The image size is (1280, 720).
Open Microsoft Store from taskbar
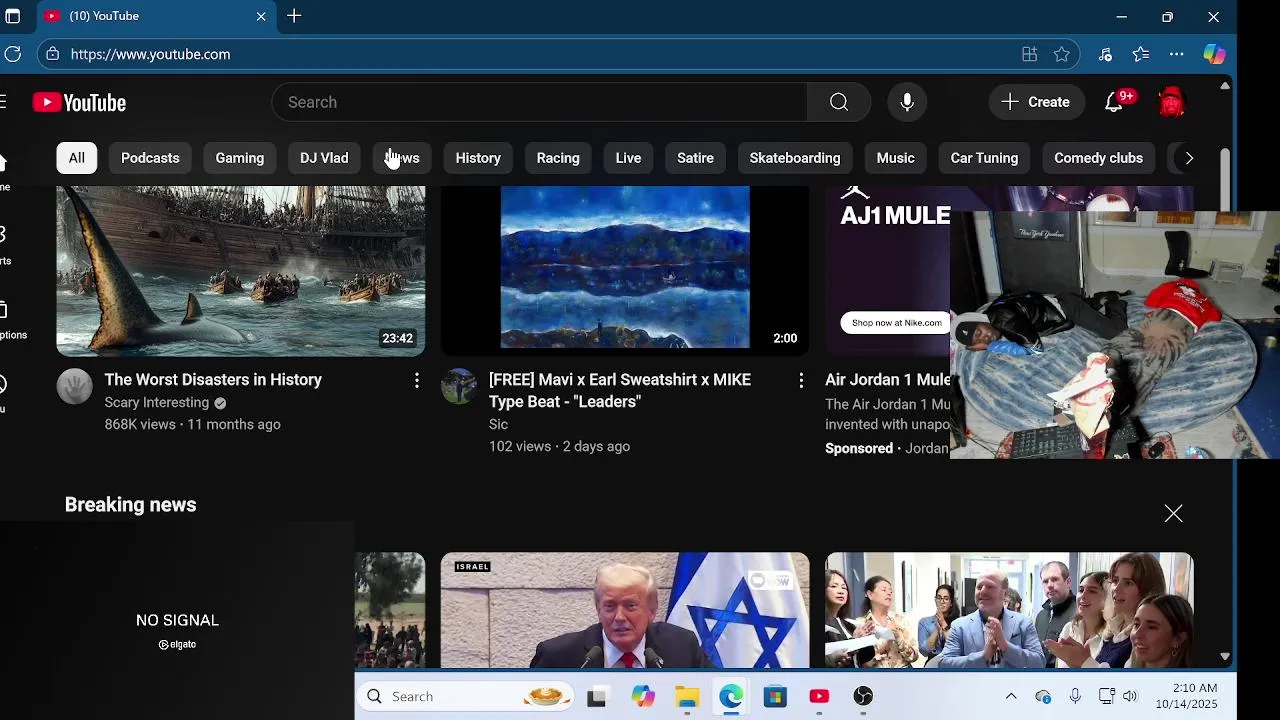pos(775,697)
